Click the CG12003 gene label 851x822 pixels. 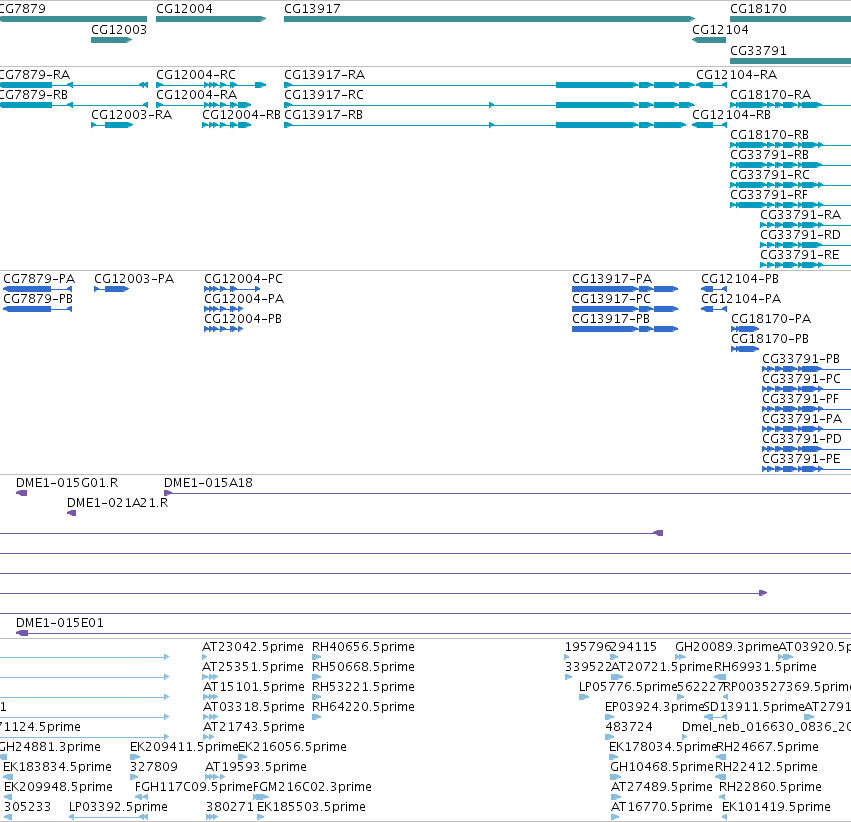coord(119,30)
